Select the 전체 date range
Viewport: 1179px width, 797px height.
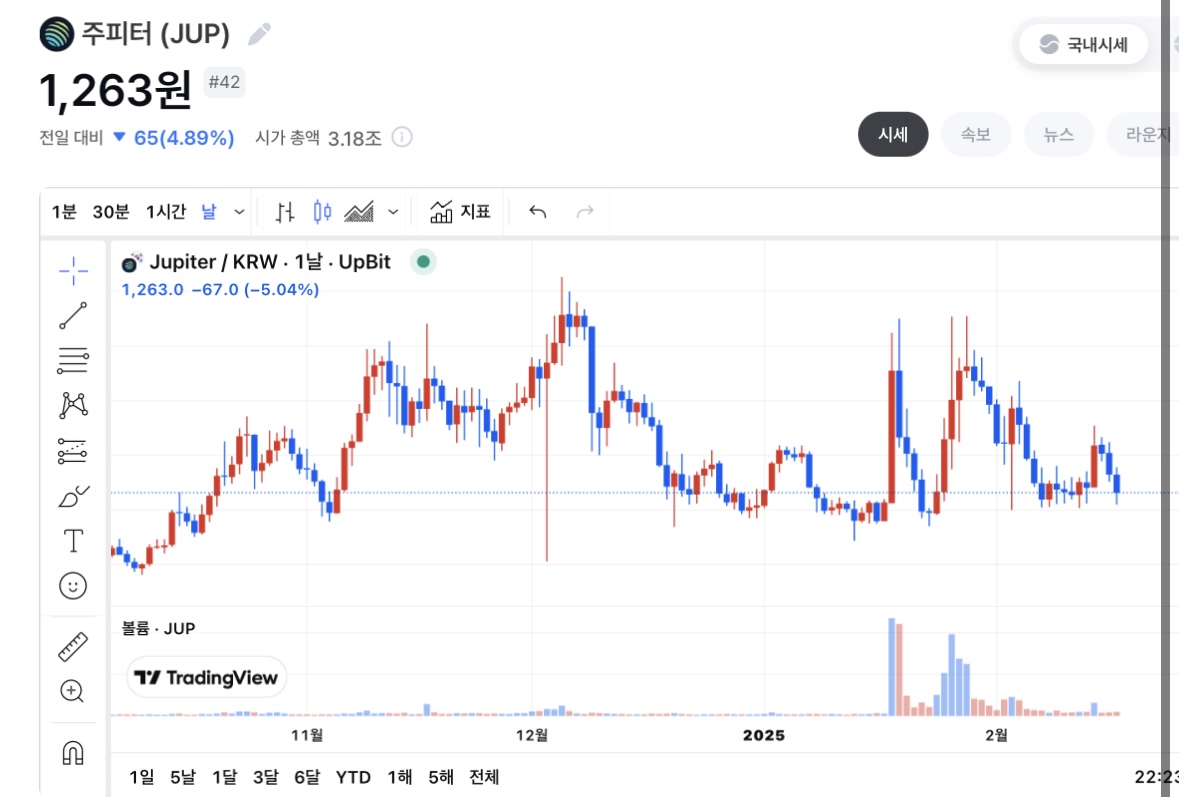point(484,777)
